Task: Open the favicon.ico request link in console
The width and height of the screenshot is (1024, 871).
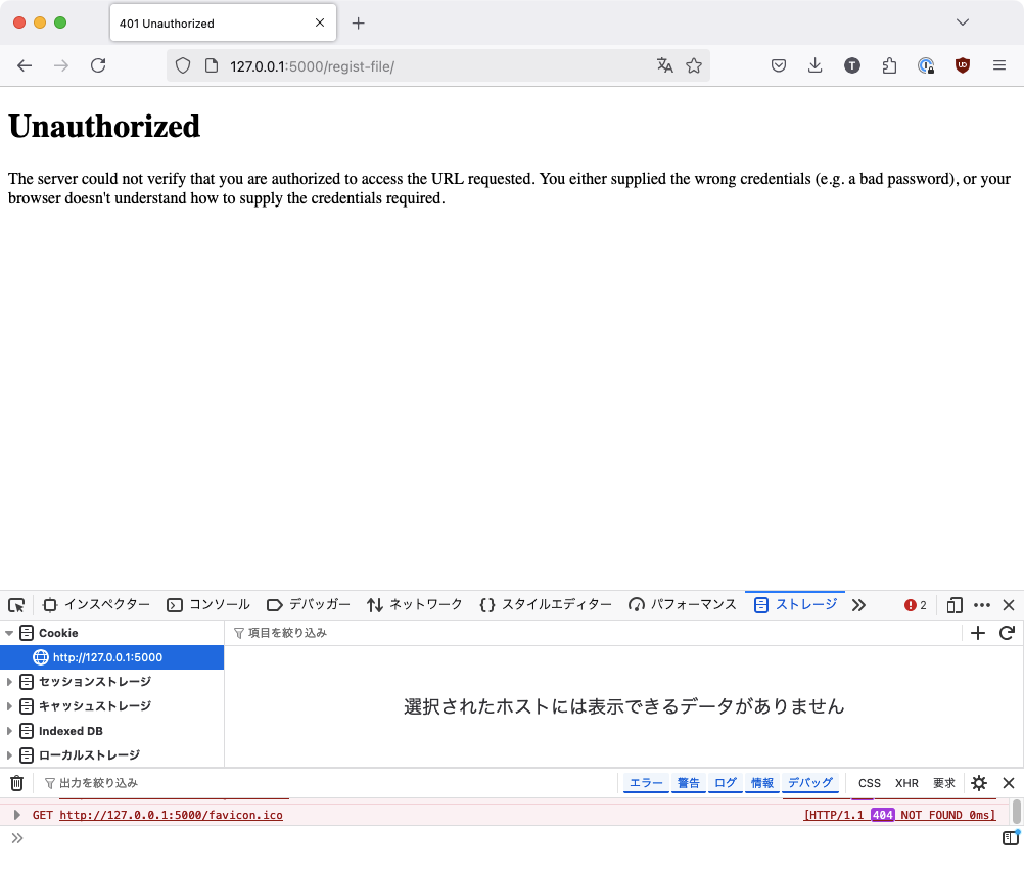Action: [x=170, y=815]
